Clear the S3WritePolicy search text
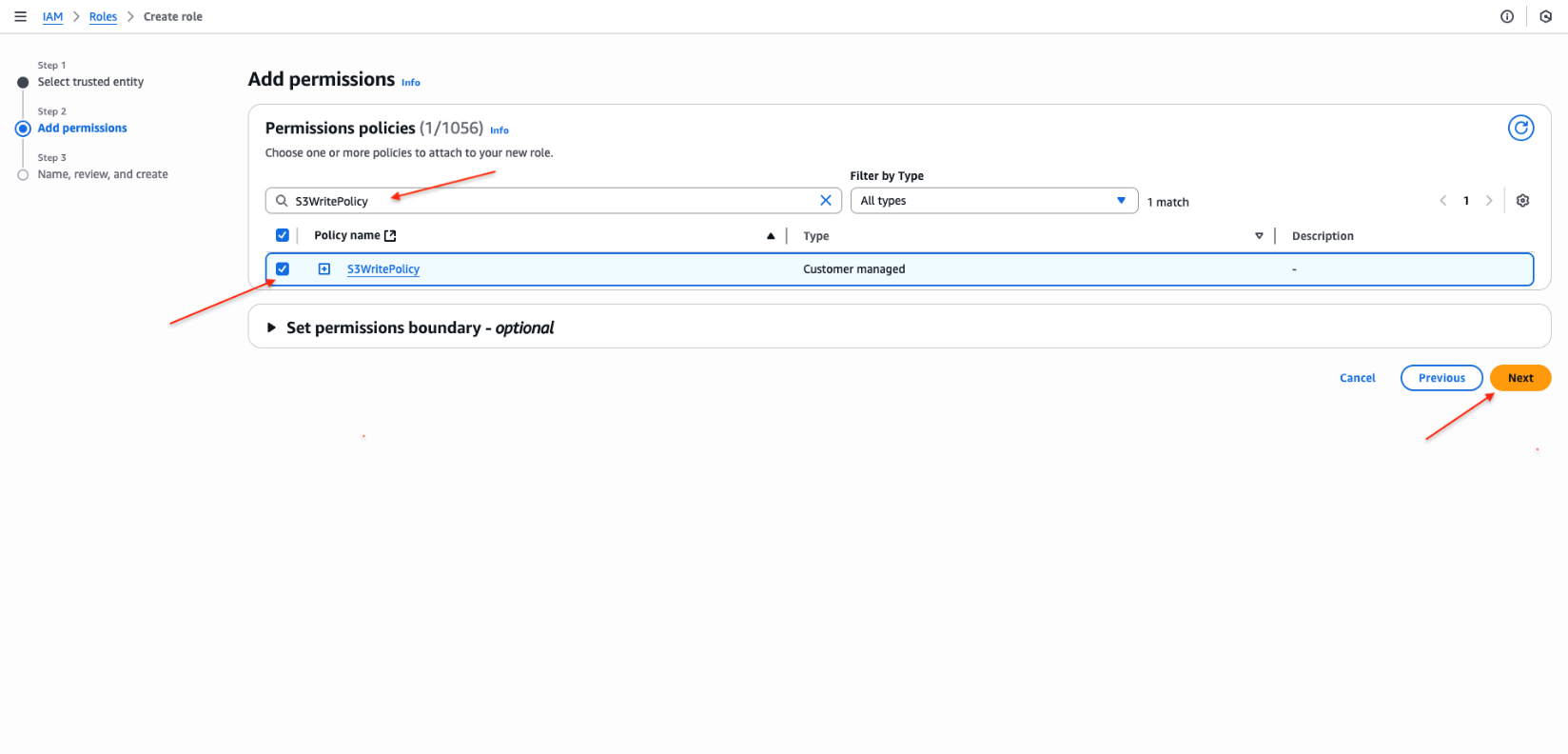The height and width of the screenshot is (754, 1568). (x=825, y=201)
